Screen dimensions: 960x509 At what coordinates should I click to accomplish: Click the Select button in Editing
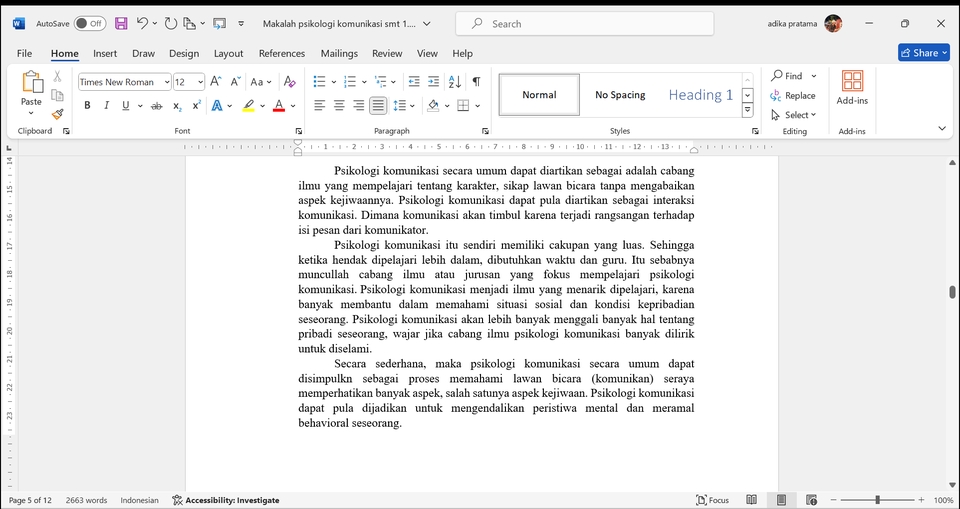point(793,115)
